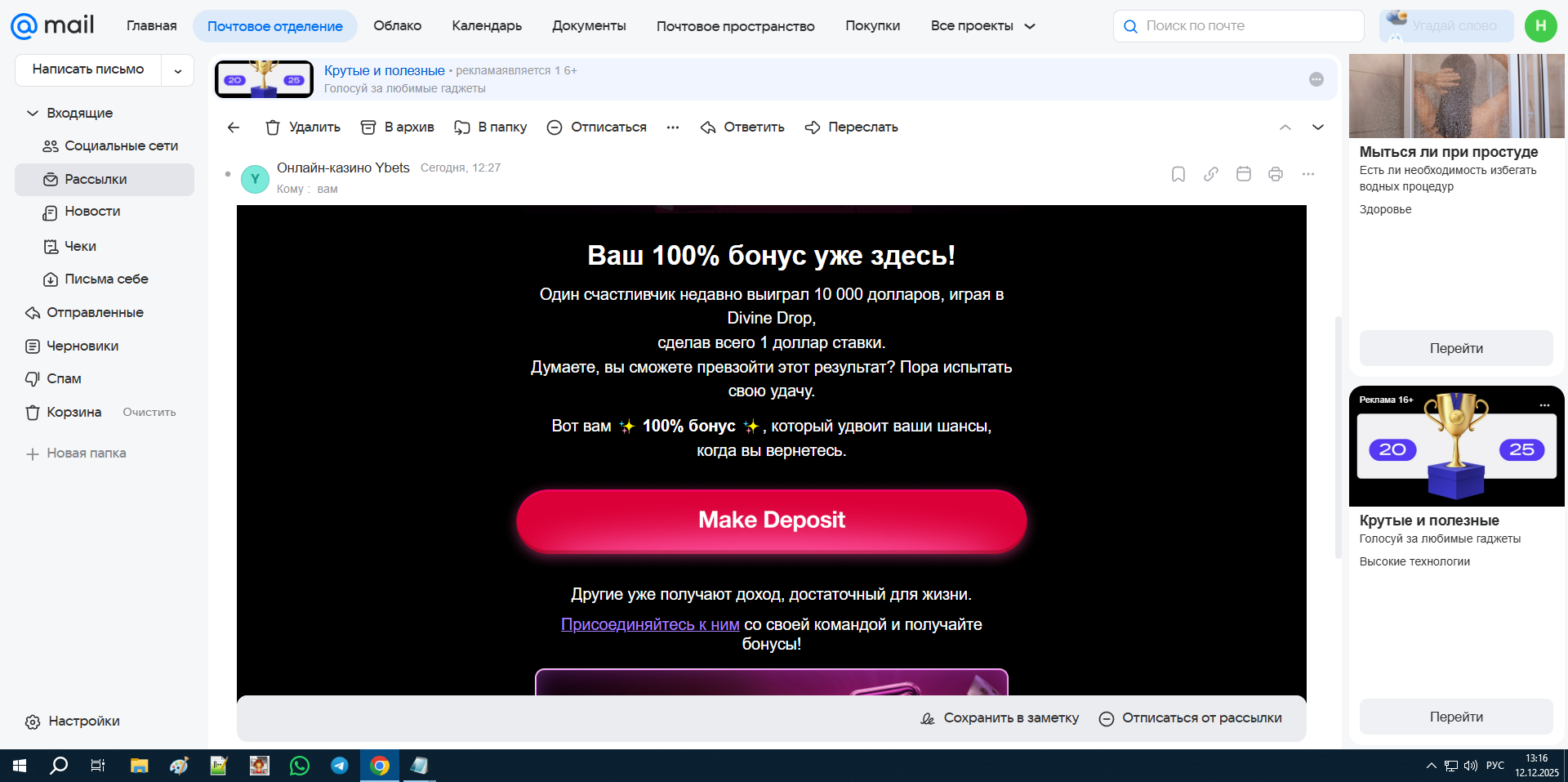The image size is (1568, 782).
Task: Follow the Присоединяйтесь к ним link
Action: 650,625
